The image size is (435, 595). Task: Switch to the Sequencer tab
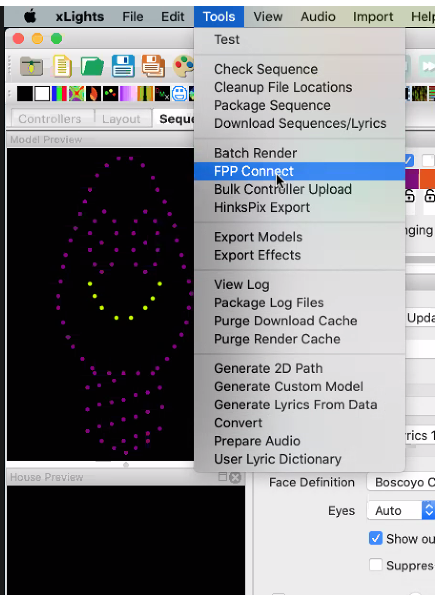point(175,119)
